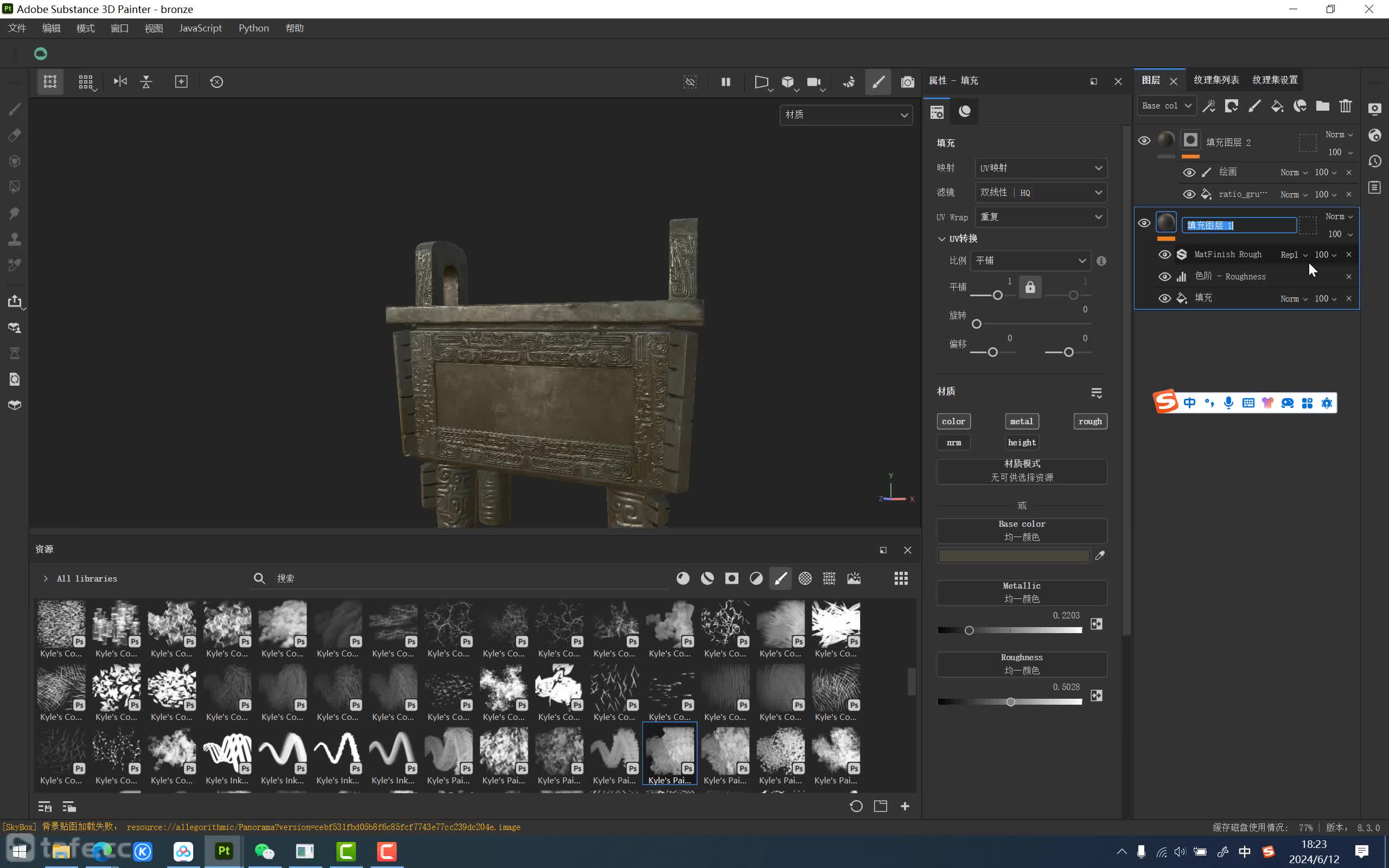Toggle visibility of 色阶 - Roughness
The height and width of the screenshot is (868, 1389).
[x=1164, y=277]
